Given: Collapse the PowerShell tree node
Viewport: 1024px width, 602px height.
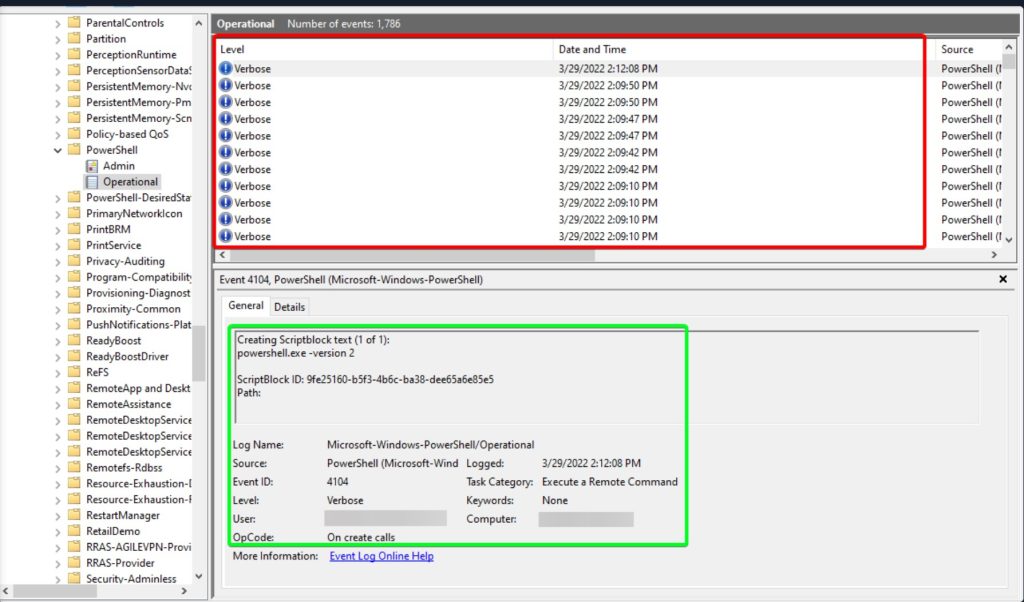Looking at the screenshot, I should point(58,150).
